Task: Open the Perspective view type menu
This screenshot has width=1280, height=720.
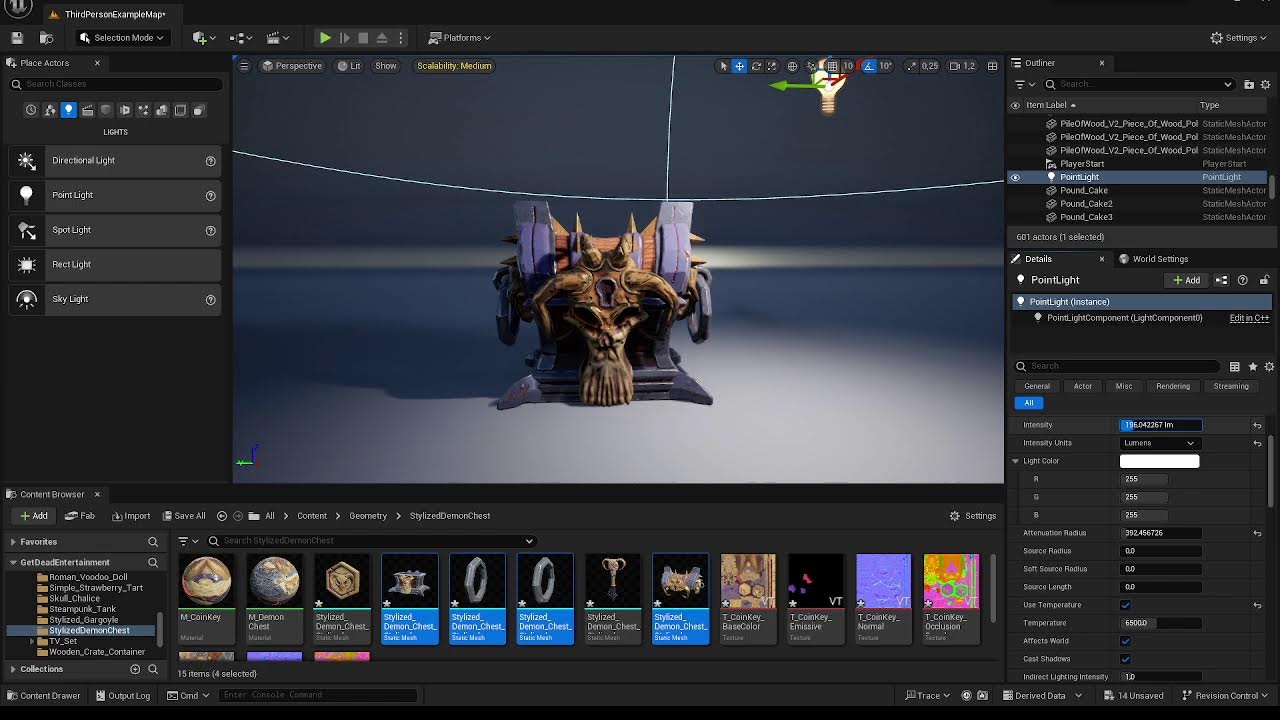Action: point(292,66)
